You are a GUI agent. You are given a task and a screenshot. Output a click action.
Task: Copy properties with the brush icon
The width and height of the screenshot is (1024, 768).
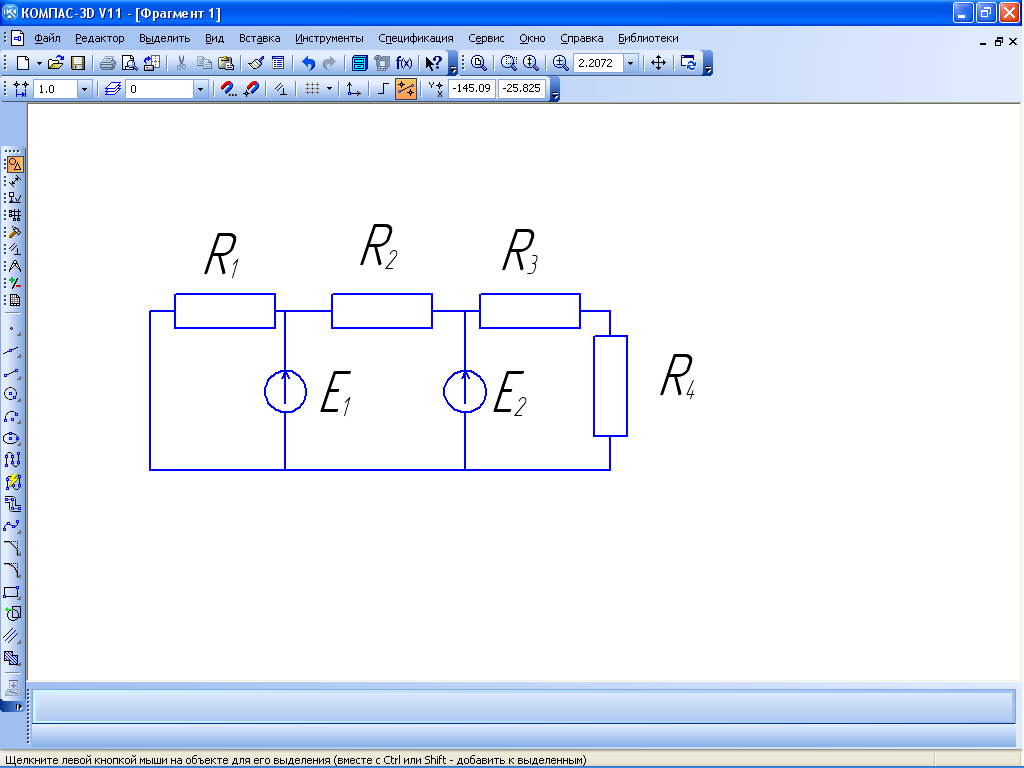pos(255,63)
